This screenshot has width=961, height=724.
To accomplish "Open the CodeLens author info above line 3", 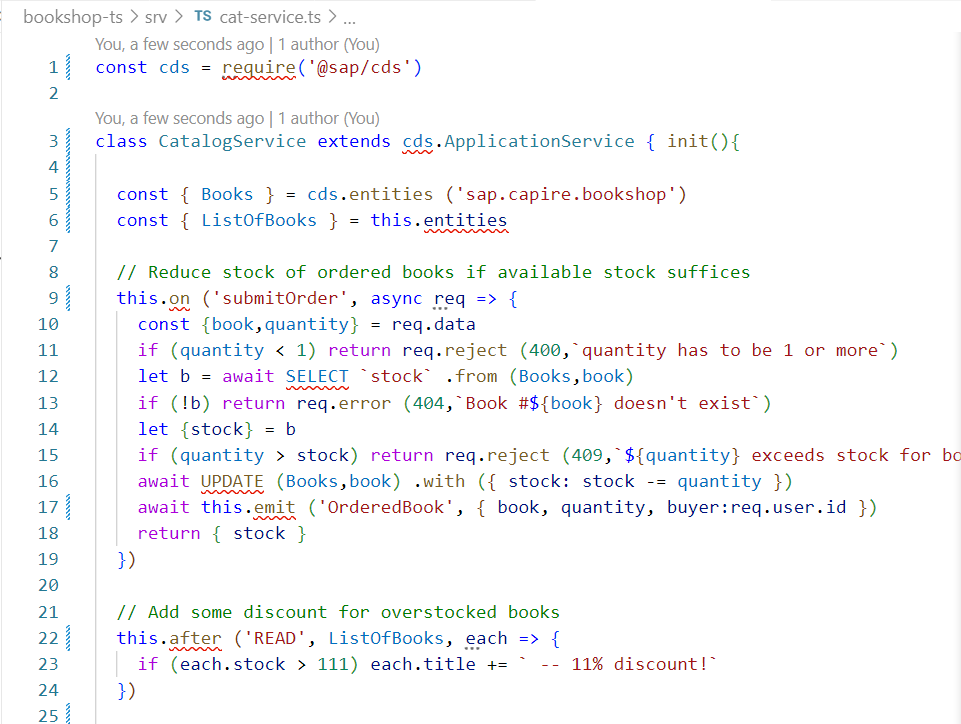I will pos(237,118).
